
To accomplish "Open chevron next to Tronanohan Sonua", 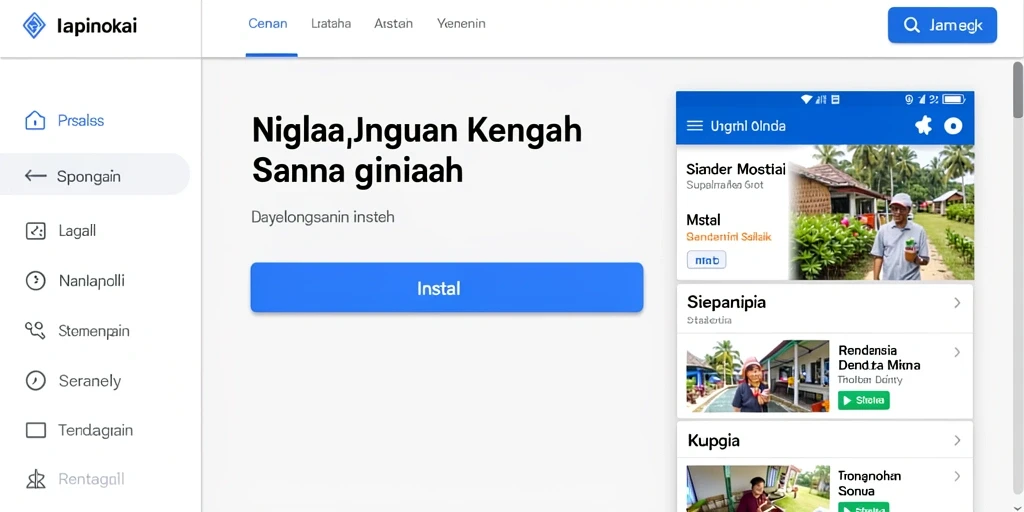I will click(957, 477).
